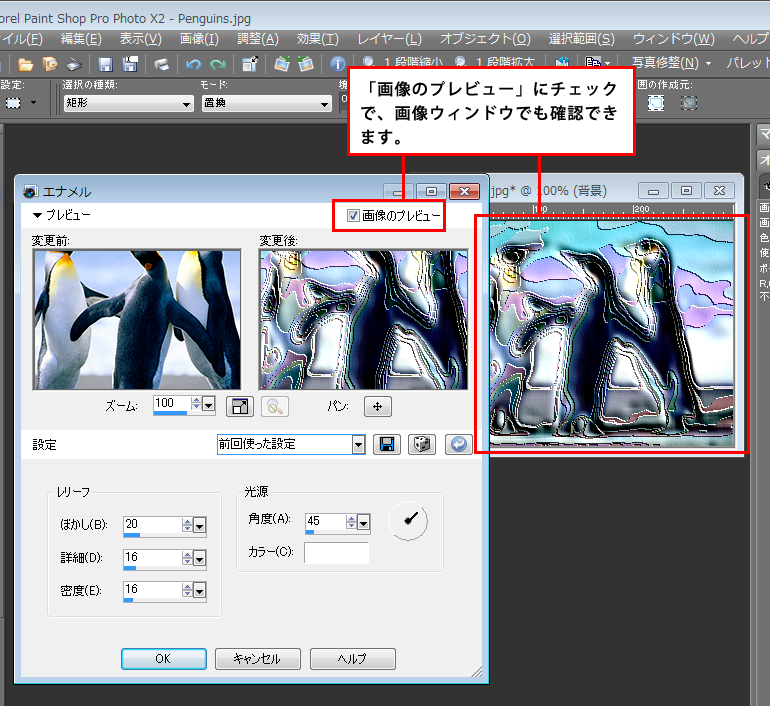Click the 密度(E) value field
Image resolution: width=770 pixels, height=706 pixels.
152,590
